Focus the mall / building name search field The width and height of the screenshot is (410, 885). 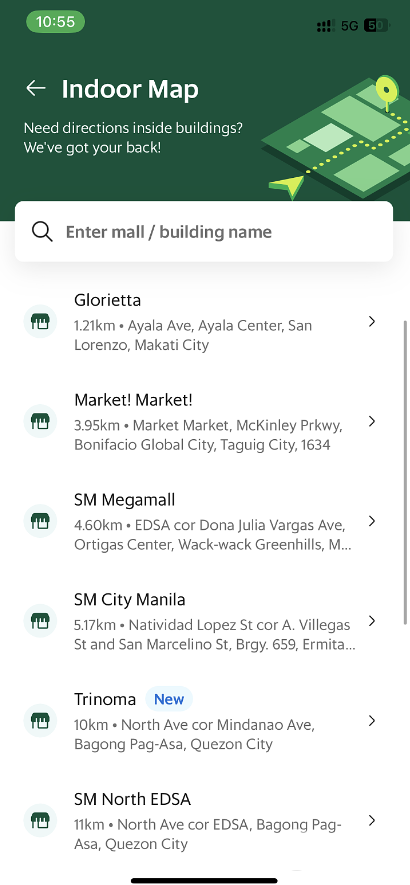pos(204,231)
